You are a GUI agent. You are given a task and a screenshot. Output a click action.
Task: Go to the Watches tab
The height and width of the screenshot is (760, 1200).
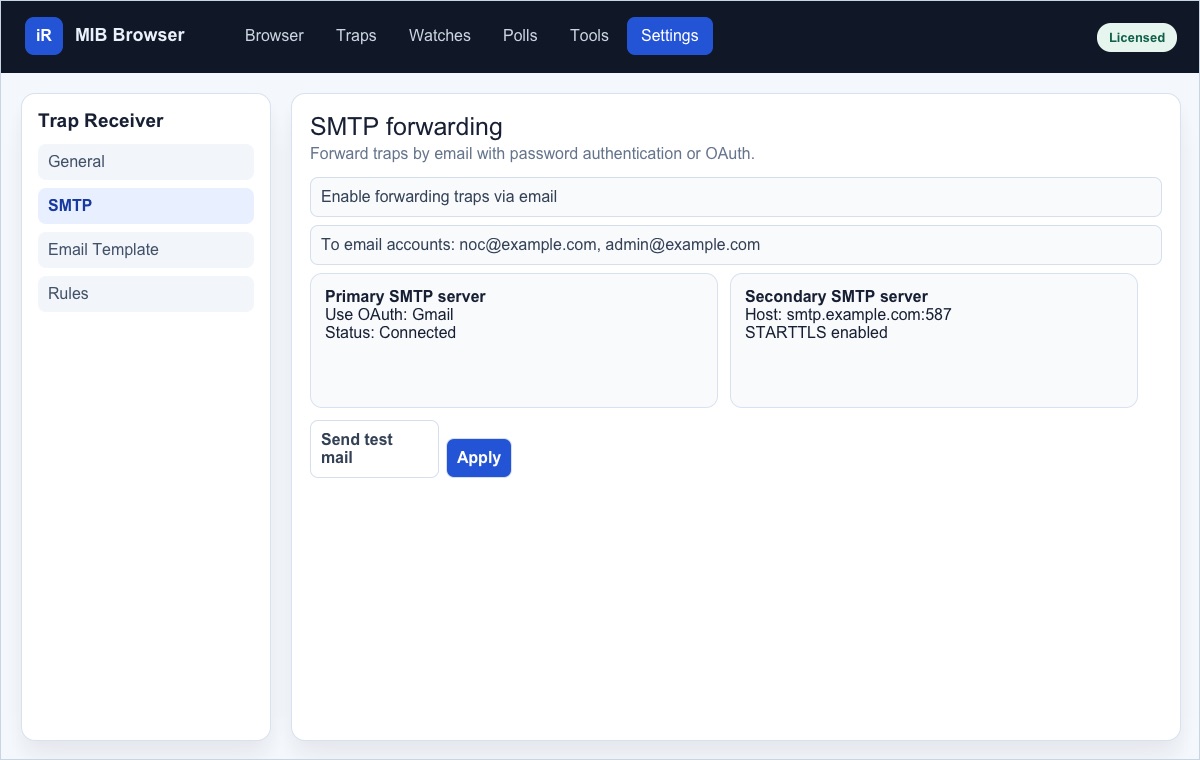point(440,36)
